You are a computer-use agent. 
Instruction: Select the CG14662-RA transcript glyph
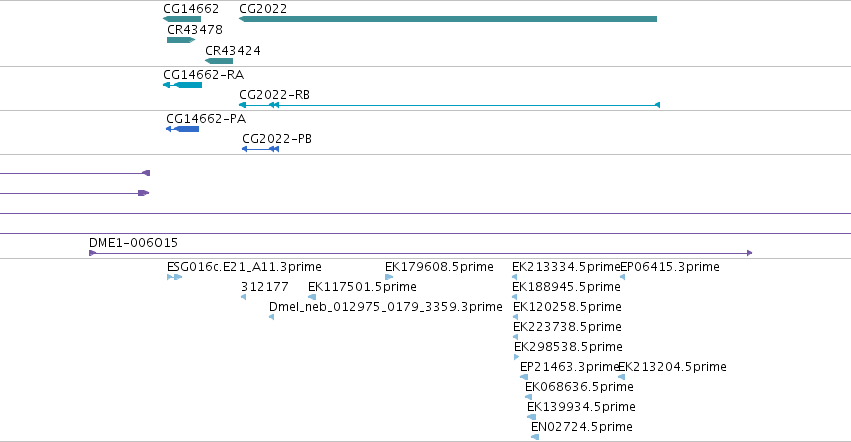[182, 85]
